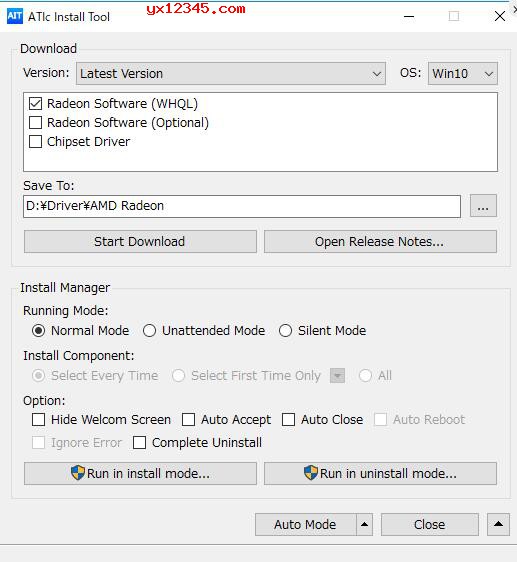
Task: Enable Auto Accept option
Action: click(189, 419)
